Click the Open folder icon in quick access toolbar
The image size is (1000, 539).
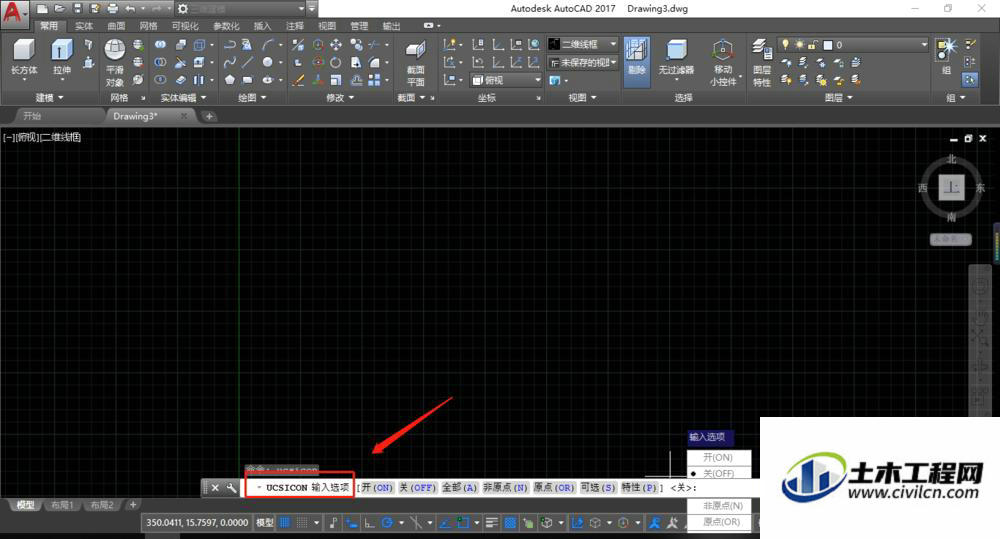pos(60,8)
